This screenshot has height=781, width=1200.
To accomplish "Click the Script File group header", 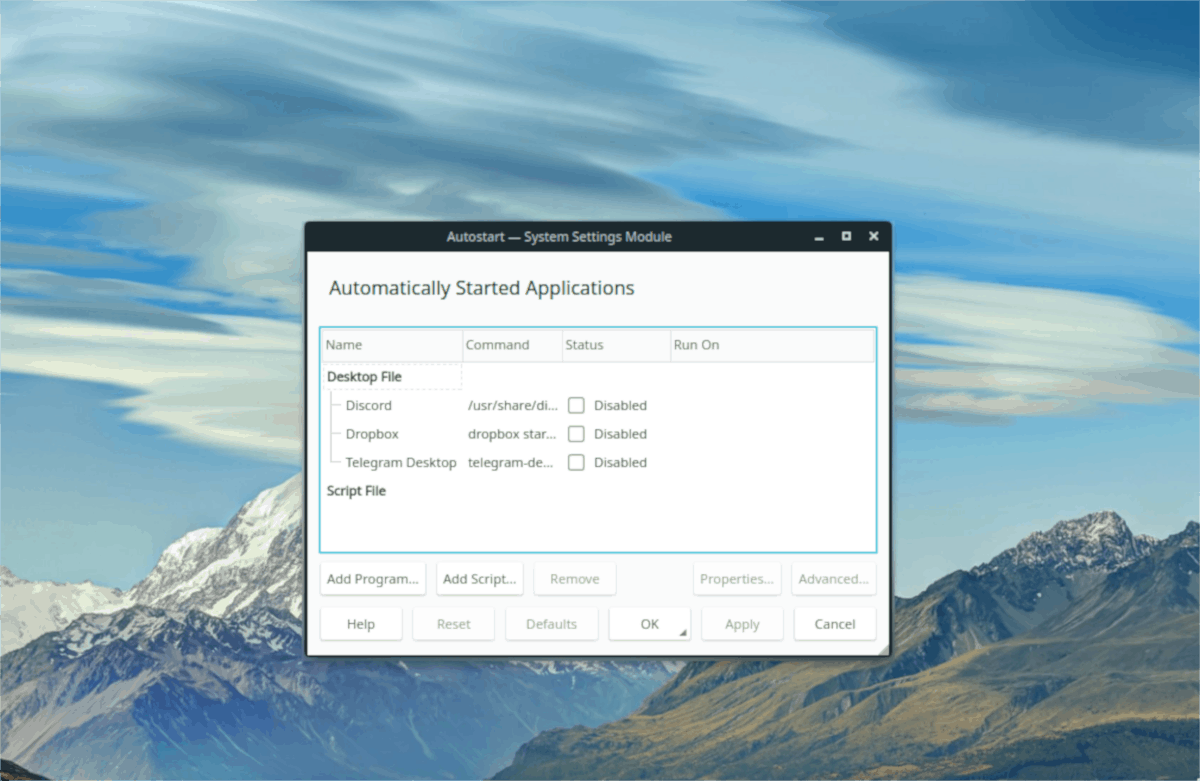I will [356, 491].
